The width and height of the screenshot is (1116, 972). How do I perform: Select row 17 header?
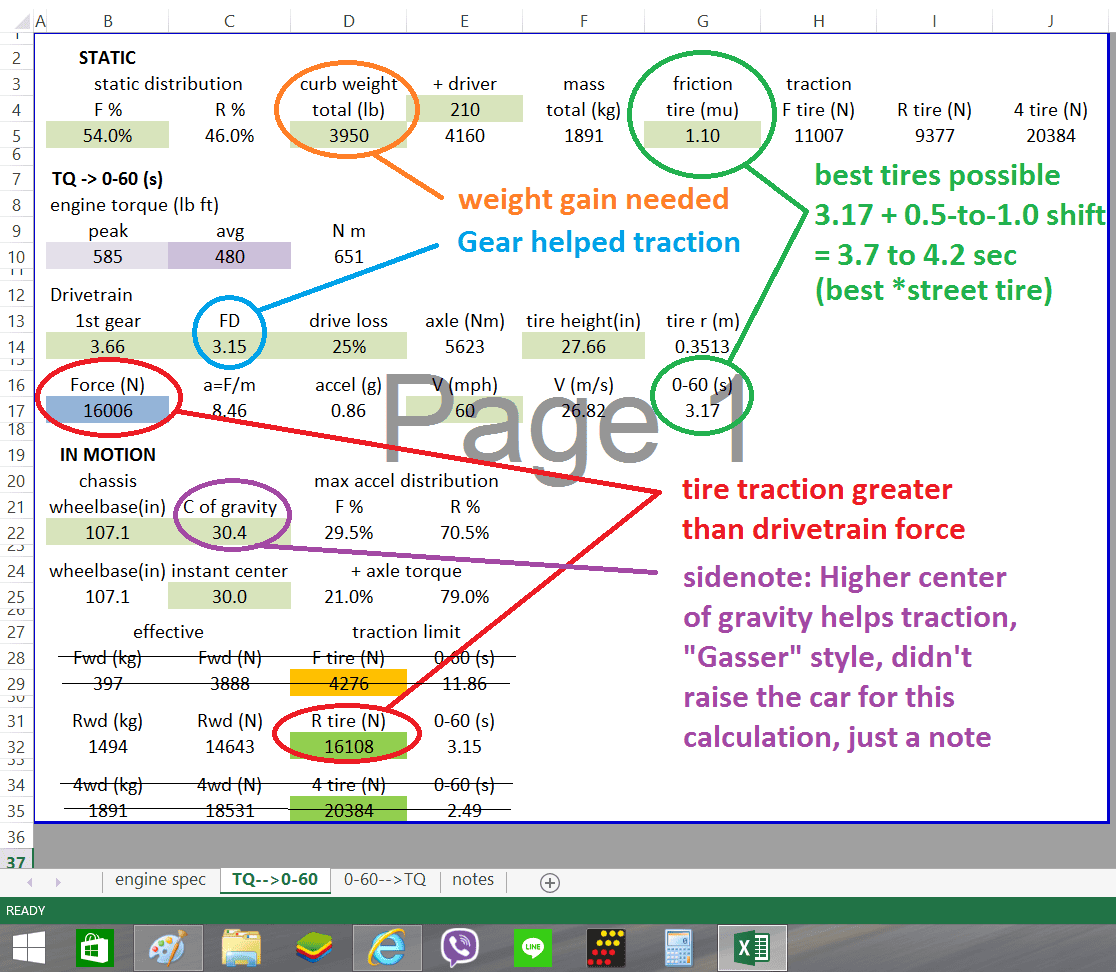(x=16, y=411)
